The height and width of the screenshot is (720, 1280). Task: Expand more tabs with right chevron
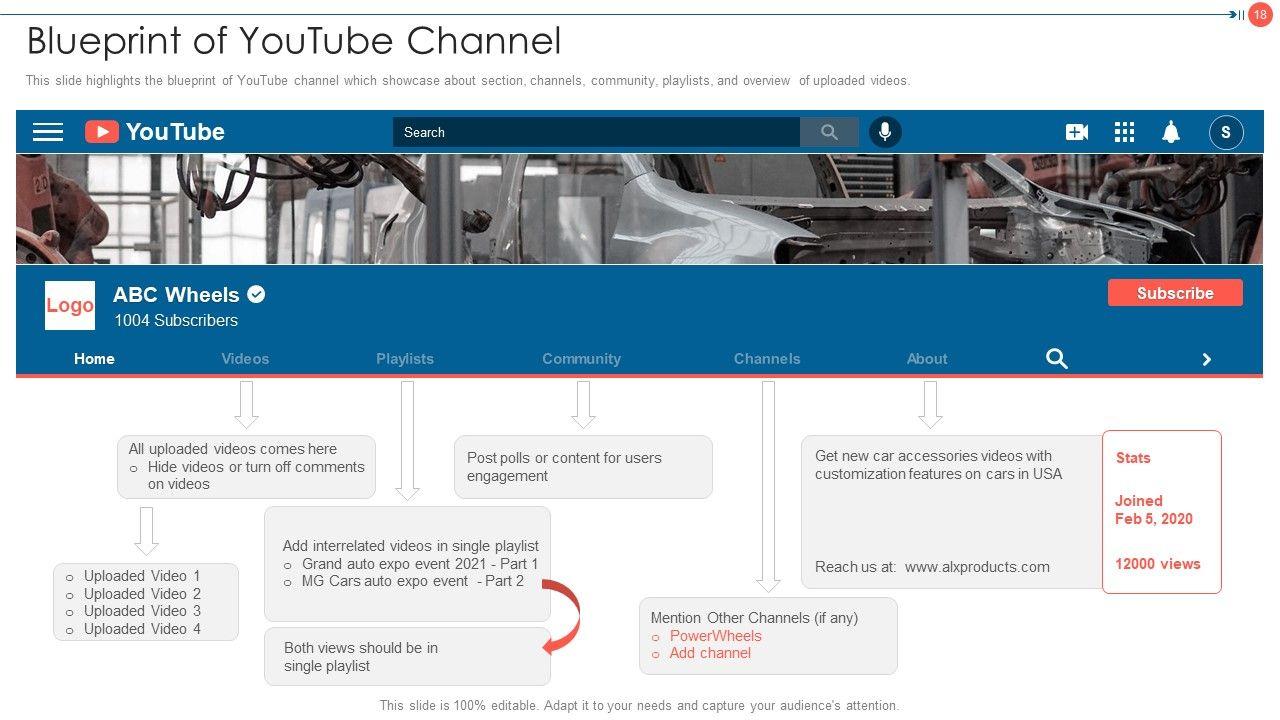[1207, 359]
